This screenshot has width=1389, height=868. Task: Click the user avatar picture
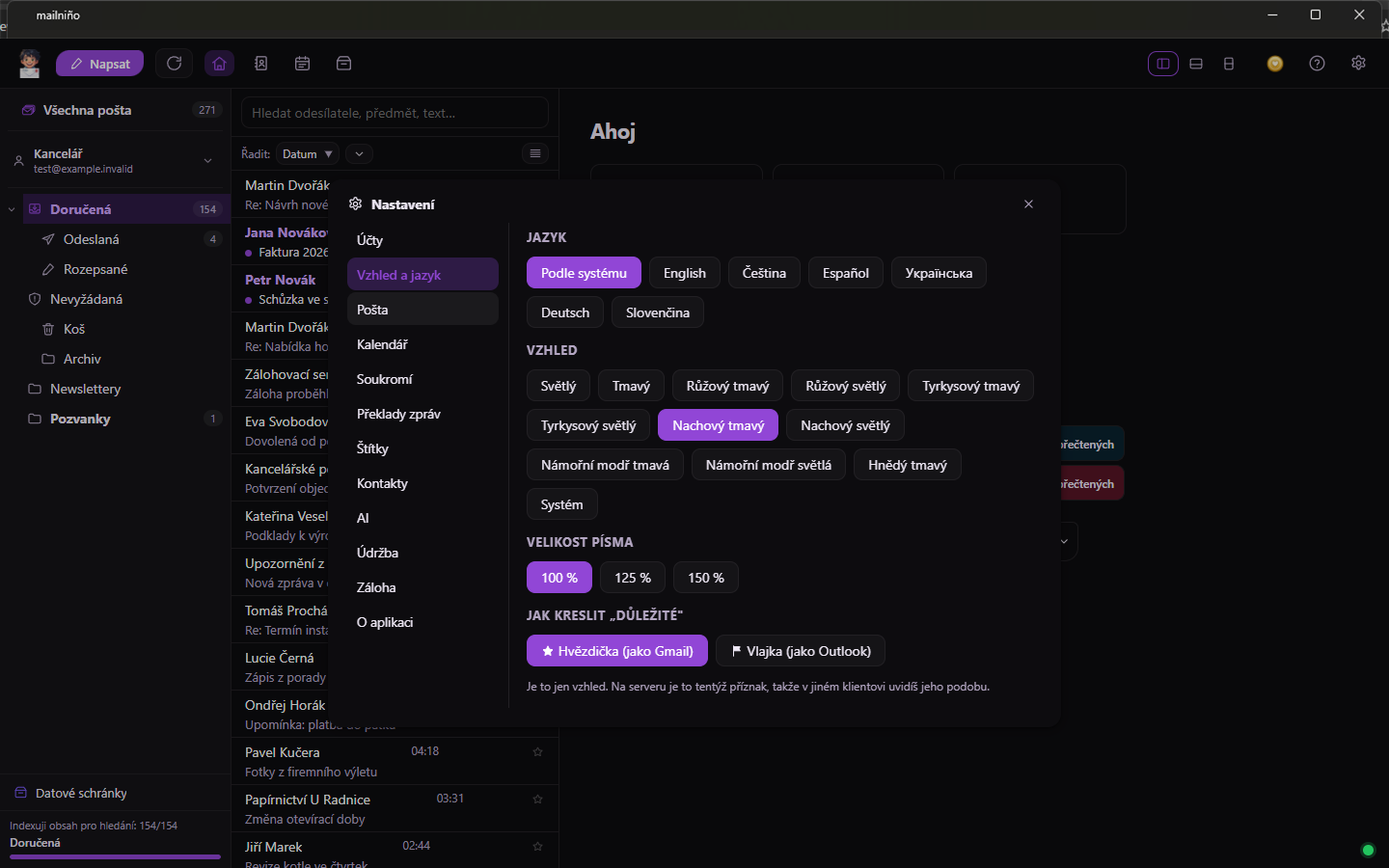click(30, 64)
